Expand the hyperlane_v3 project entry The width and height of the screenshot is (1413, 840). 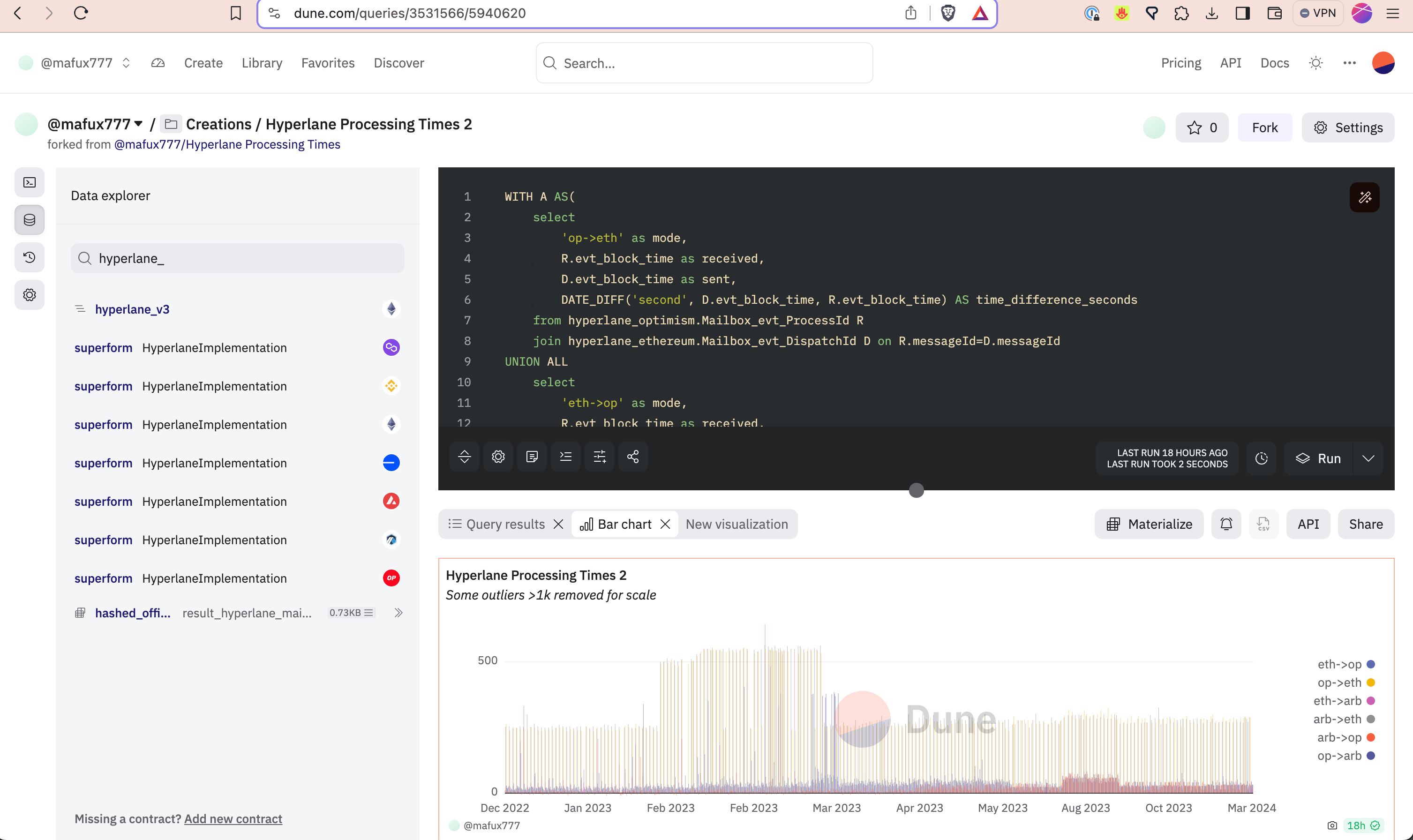pos(237,309)
